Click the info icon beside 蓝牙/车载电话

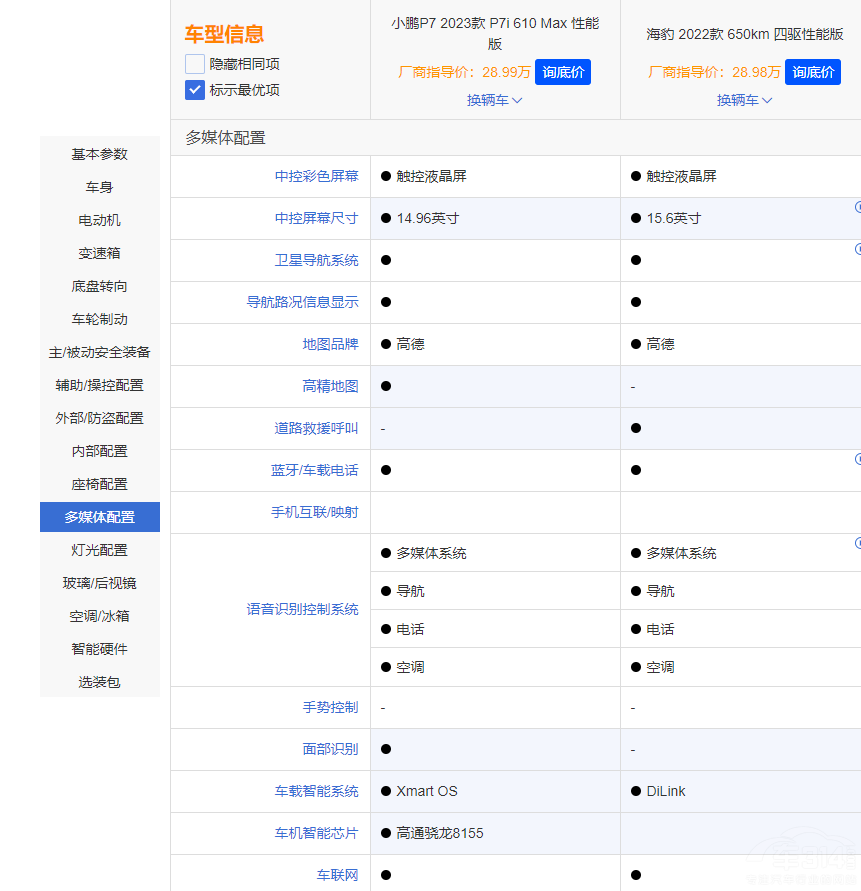tap(857, 460)
